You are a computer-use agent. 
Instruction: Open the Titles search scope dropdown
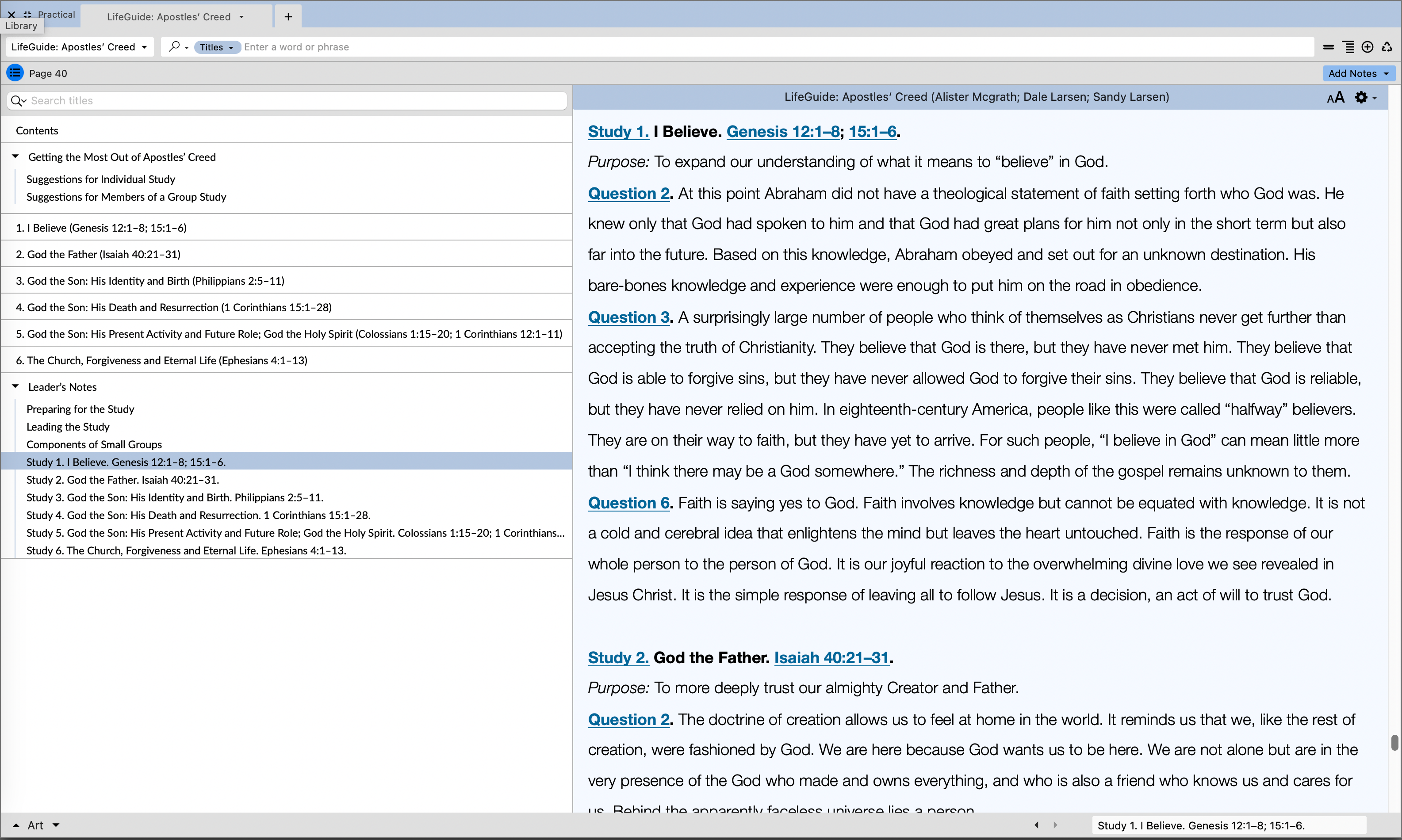point(218,47)
